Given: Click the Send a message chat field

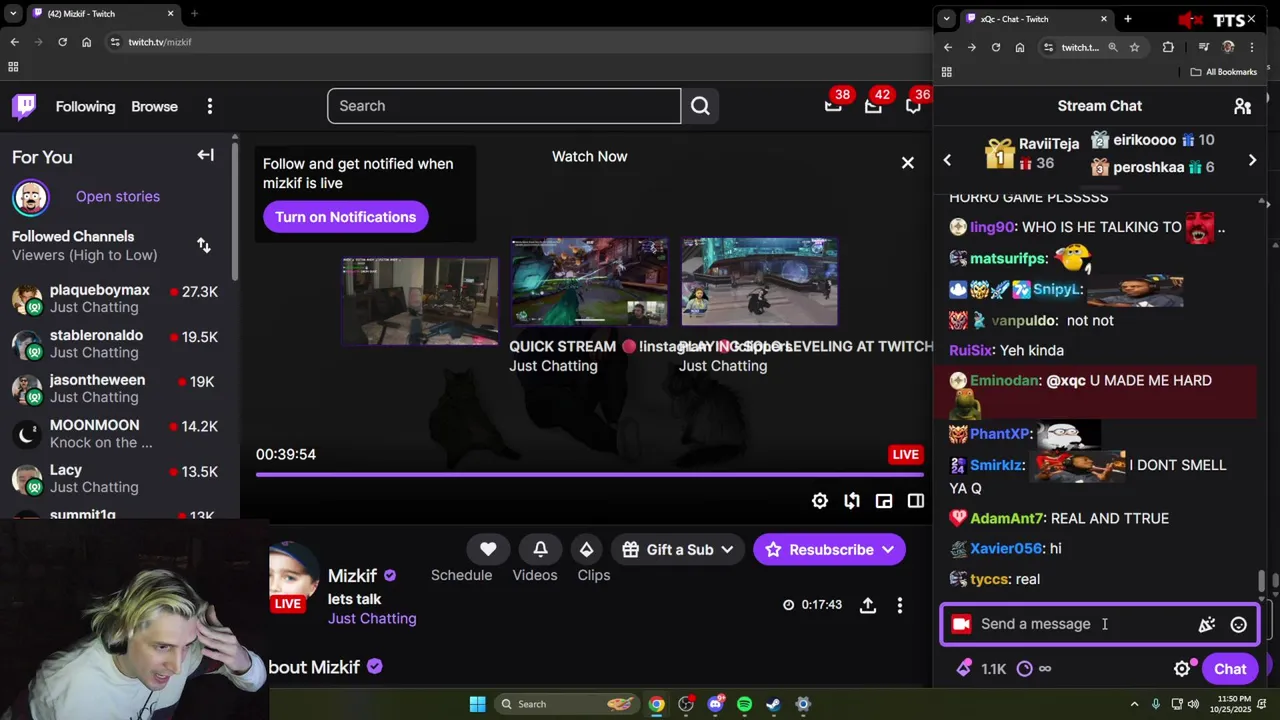Looking at the screenshot, I should (x=1086, y=624).
